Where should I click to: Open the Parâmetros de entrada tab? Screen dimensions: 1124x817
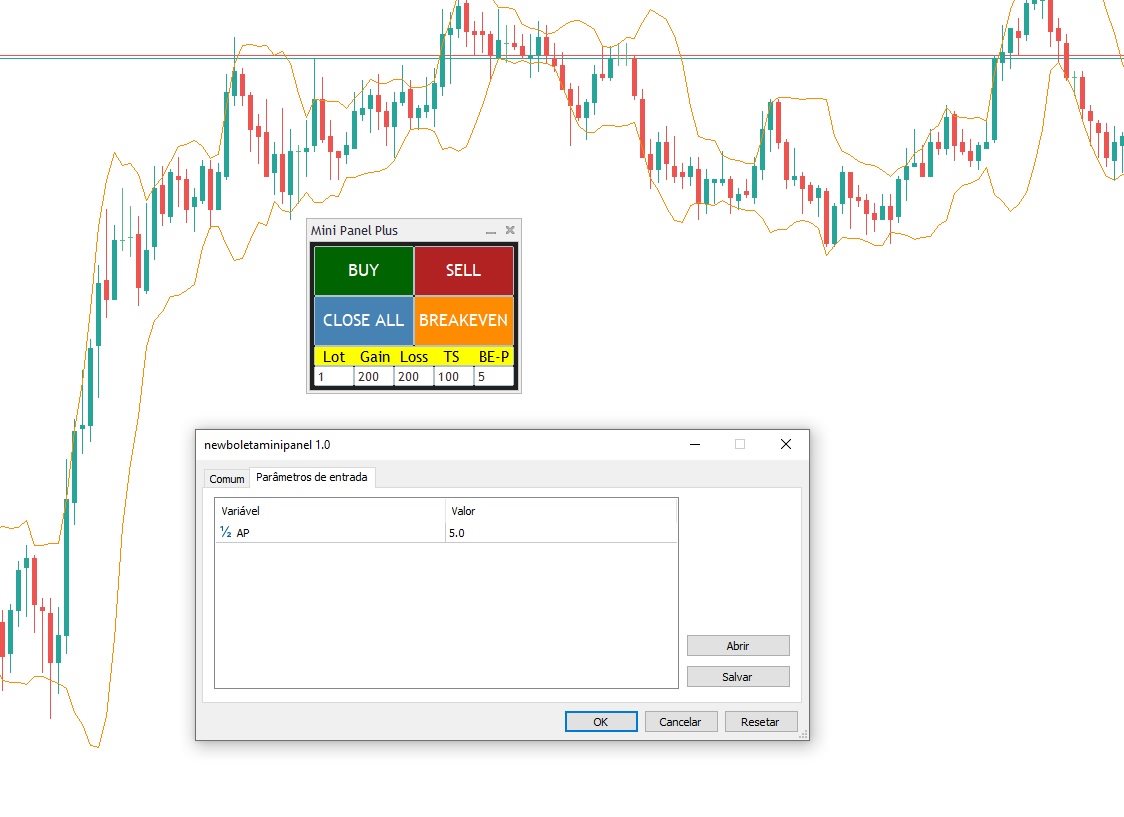point(310,477)
